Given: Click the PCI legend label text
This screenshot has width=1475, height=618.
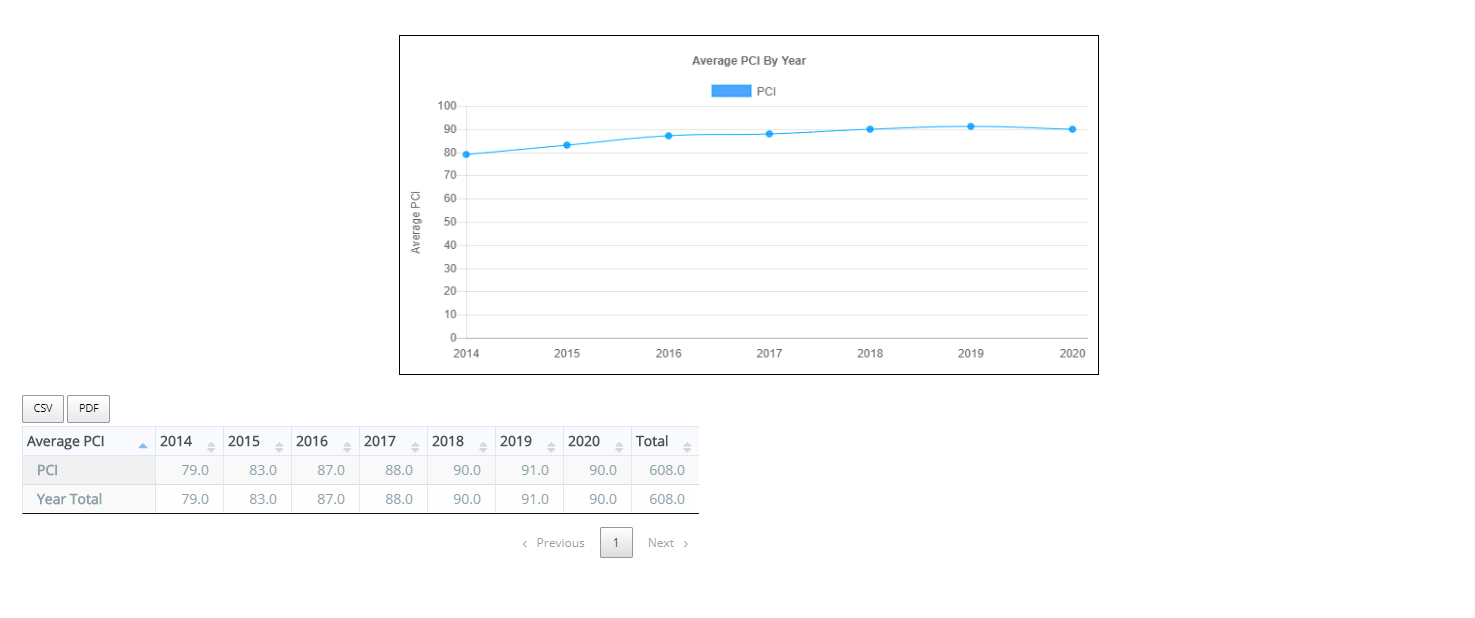Looking at the screenshot, I should [x=766, y=91].
